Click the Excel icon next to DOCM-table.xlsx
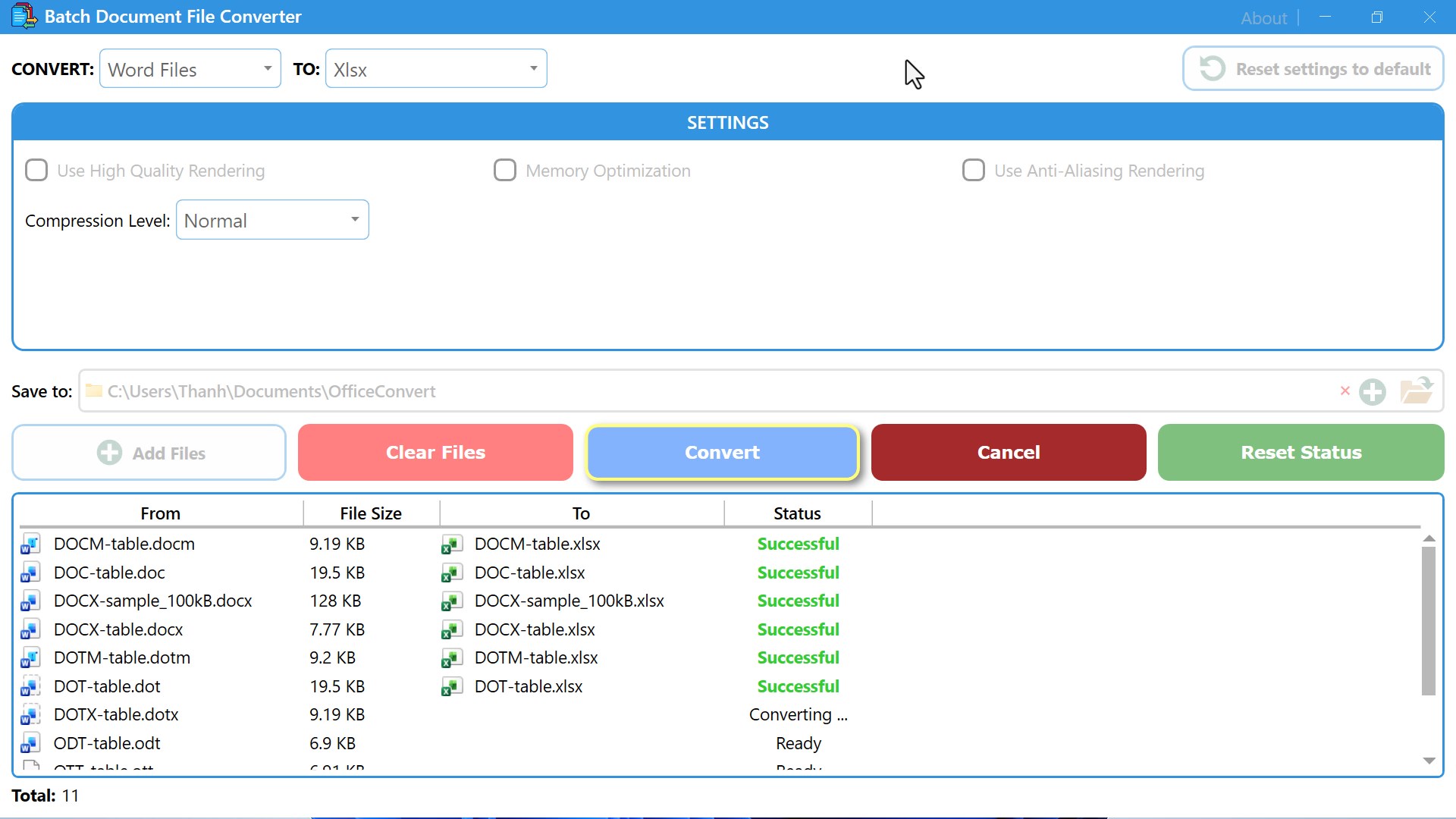This screenshot has width=1456, height=819. click(x=451, y=544)
